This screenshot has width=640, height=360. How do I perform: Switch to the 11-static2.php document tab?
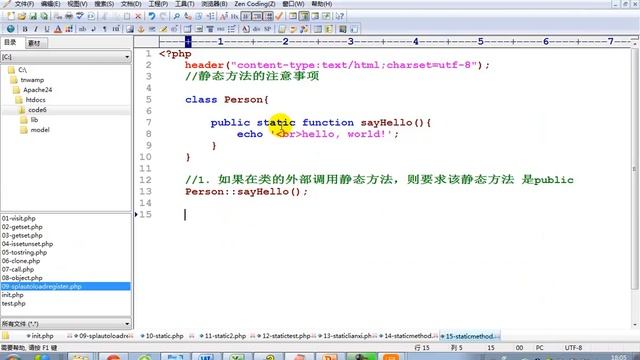point(223,336)
